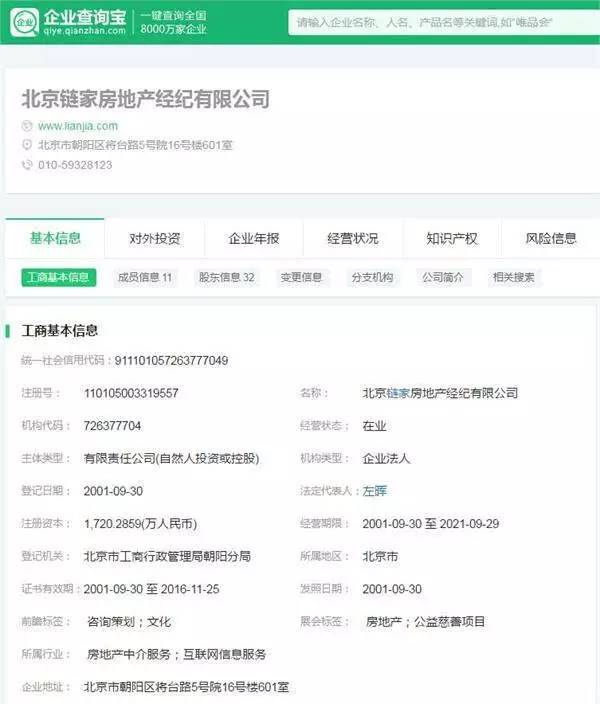Click the phone icon beside 010-59328123
600x704 pixels.
coord(27,164)
